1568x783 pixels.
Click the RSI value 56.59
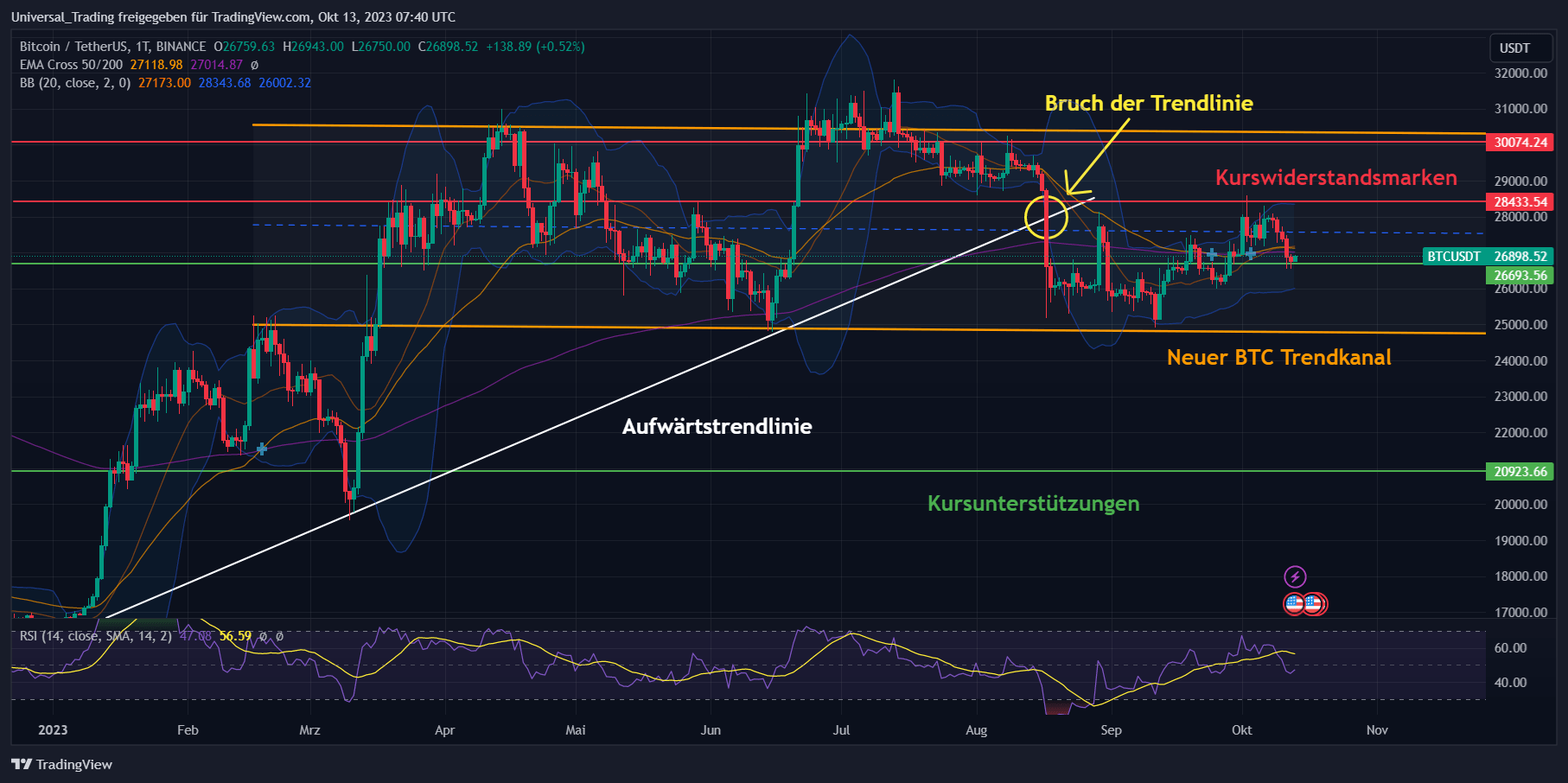point(235,636)
